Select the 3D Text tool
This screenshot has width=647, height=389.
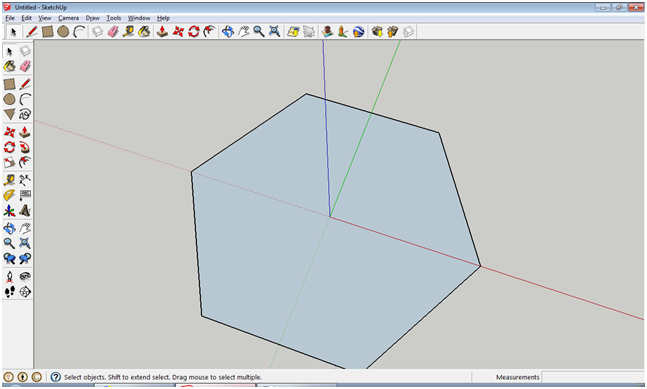point(25,211)
